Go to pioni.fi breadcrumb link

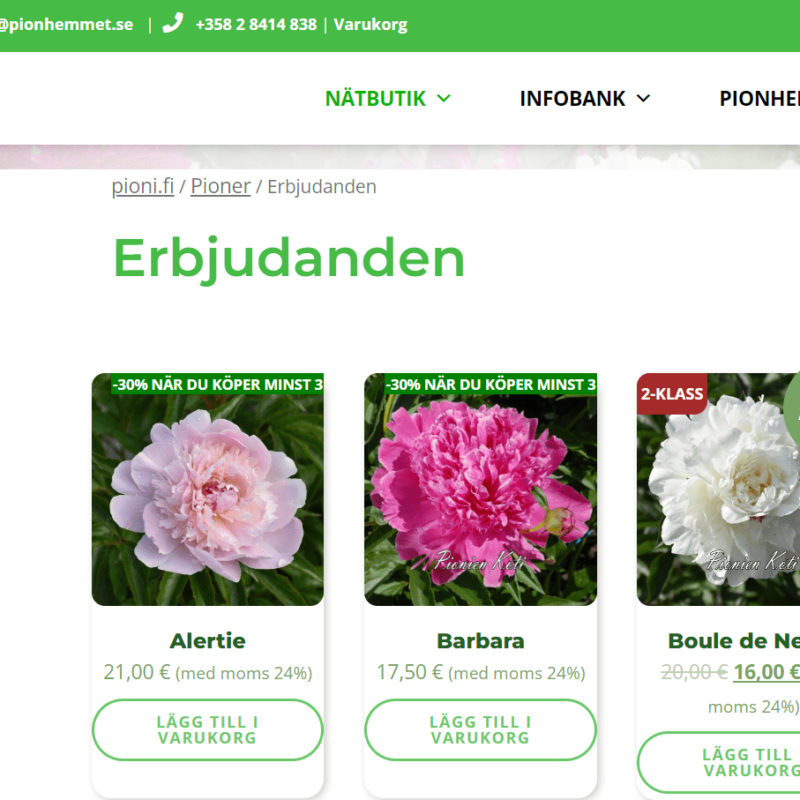coord(143,186)
